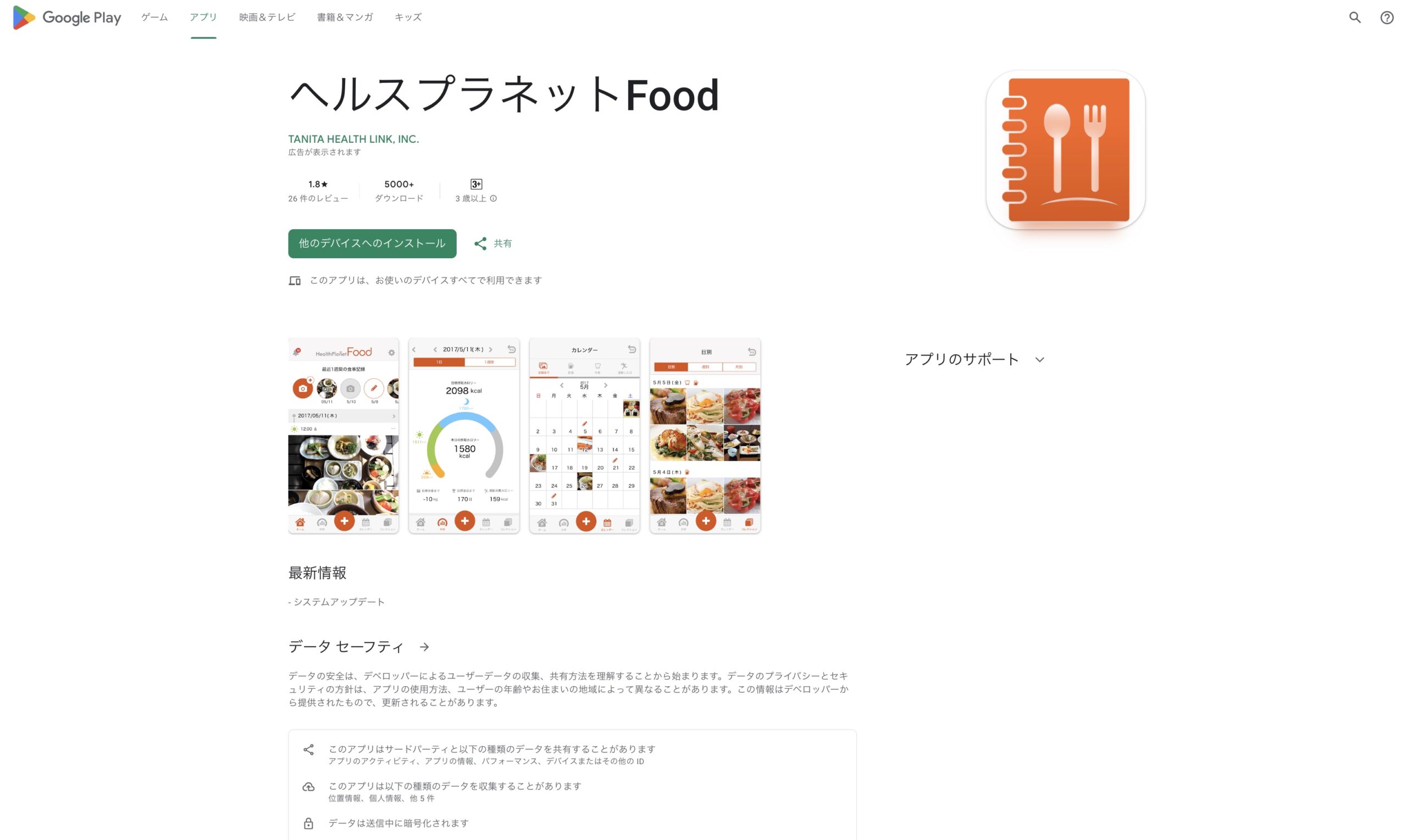Click the orange Food notebook app icon

click(x=1065, y=150)
